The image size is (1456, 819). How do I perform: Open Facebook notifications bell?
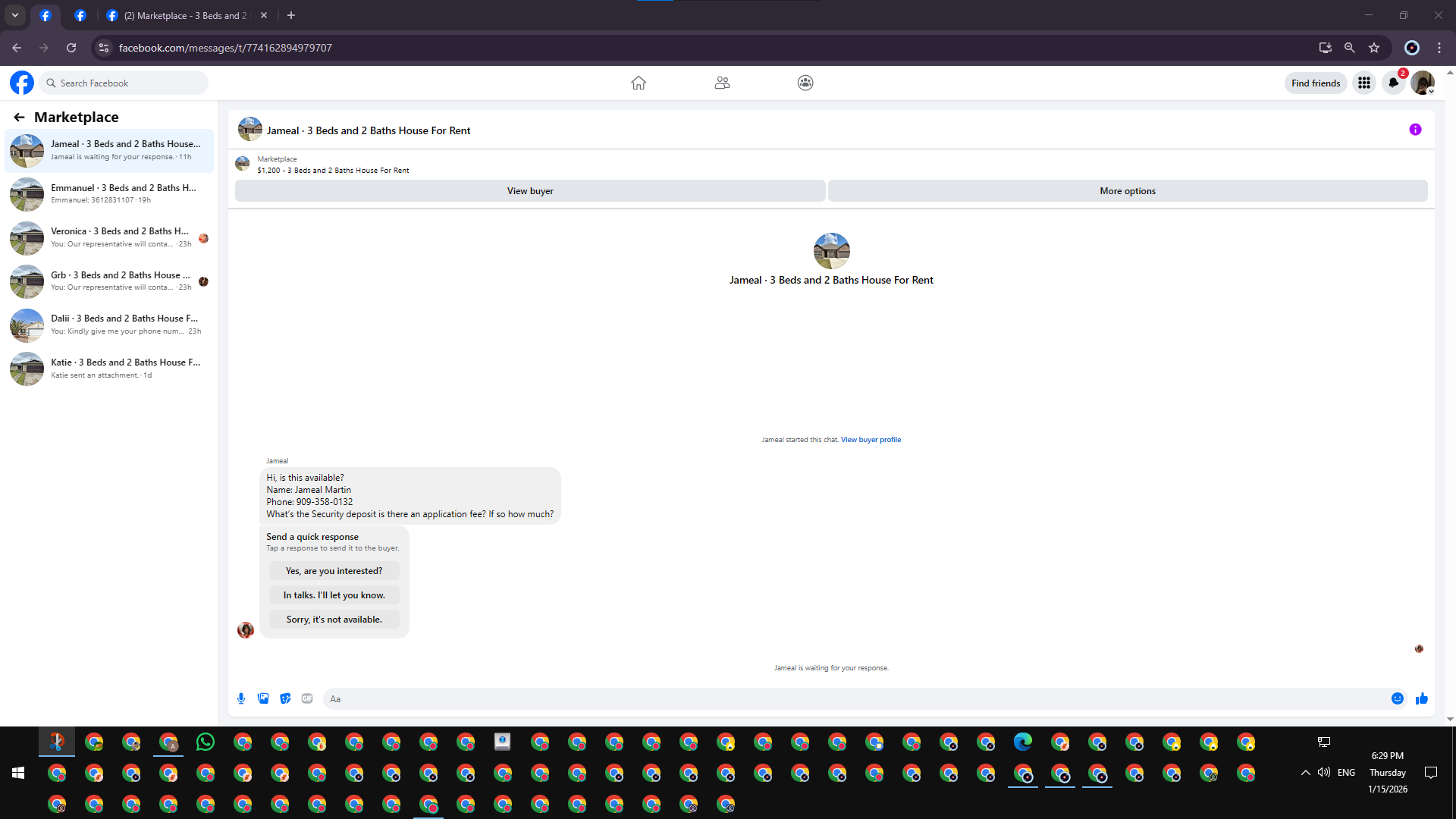(1394, 83)
